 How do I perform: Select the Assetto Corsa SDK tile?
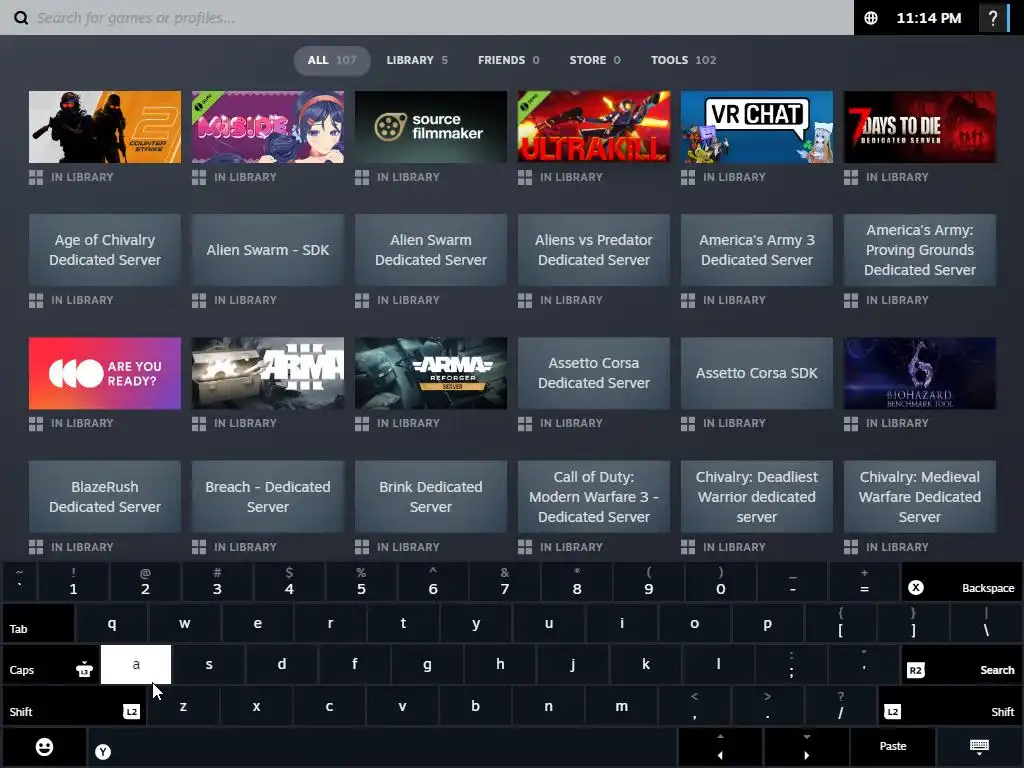[757, 374]
